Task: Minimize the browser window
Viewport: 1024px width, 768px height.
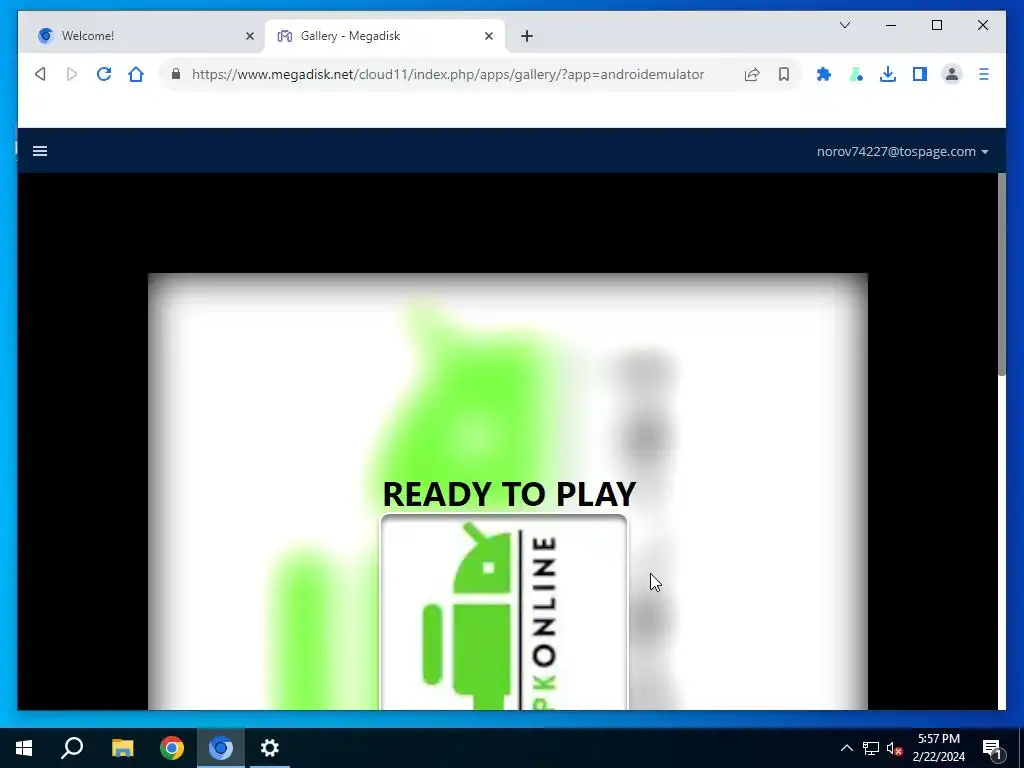Action: [891, 25]
